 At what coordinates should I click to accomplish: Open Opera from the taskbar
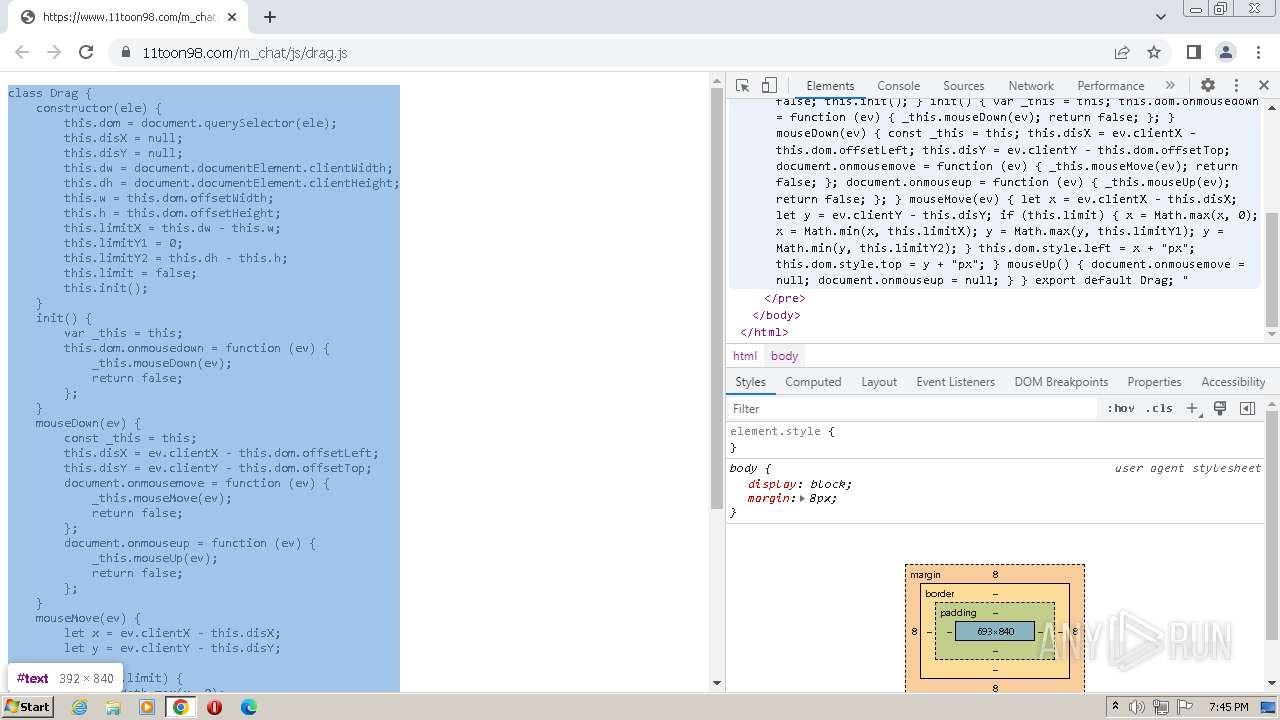[x=215, y=706]
